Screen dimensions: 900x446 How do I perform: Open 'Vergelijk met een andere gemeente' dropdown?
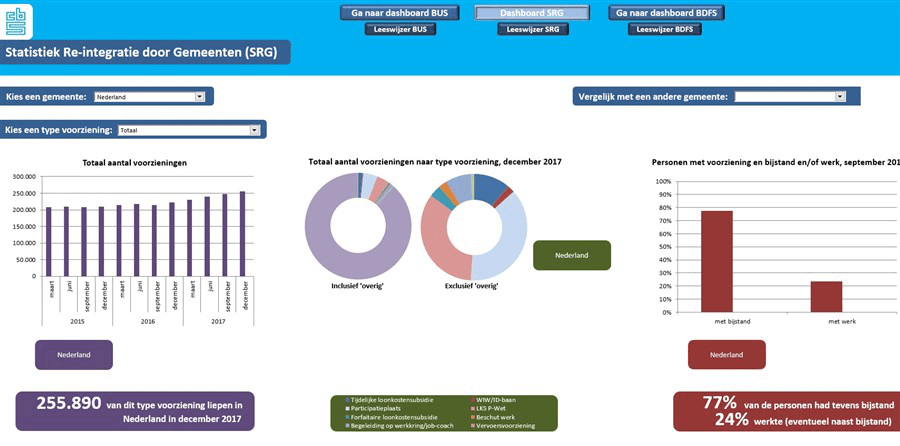pos(840,97)
